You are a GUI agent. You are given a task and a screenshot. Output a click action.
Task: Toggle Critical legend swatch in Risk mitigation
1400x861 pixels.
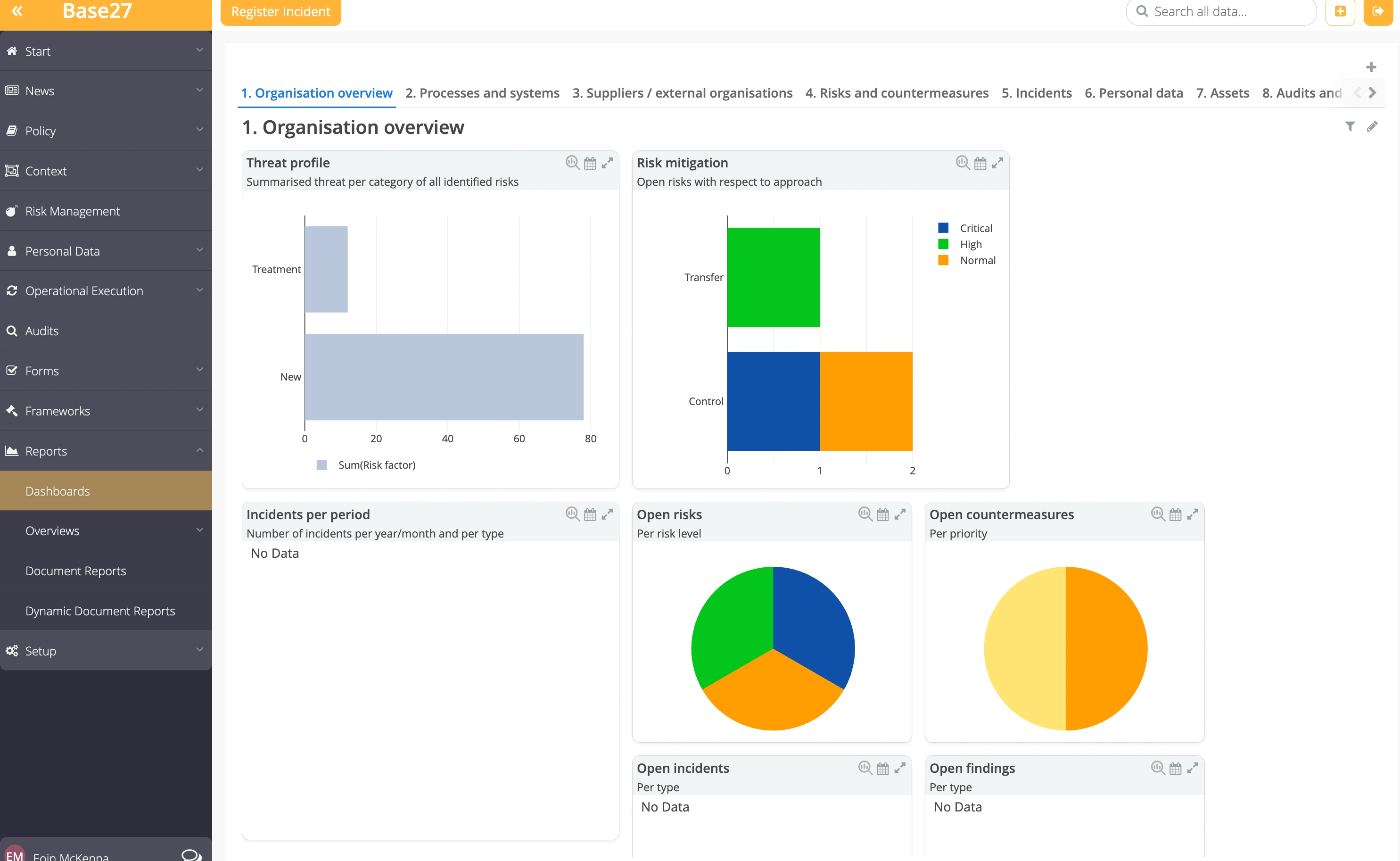(943, 228)
